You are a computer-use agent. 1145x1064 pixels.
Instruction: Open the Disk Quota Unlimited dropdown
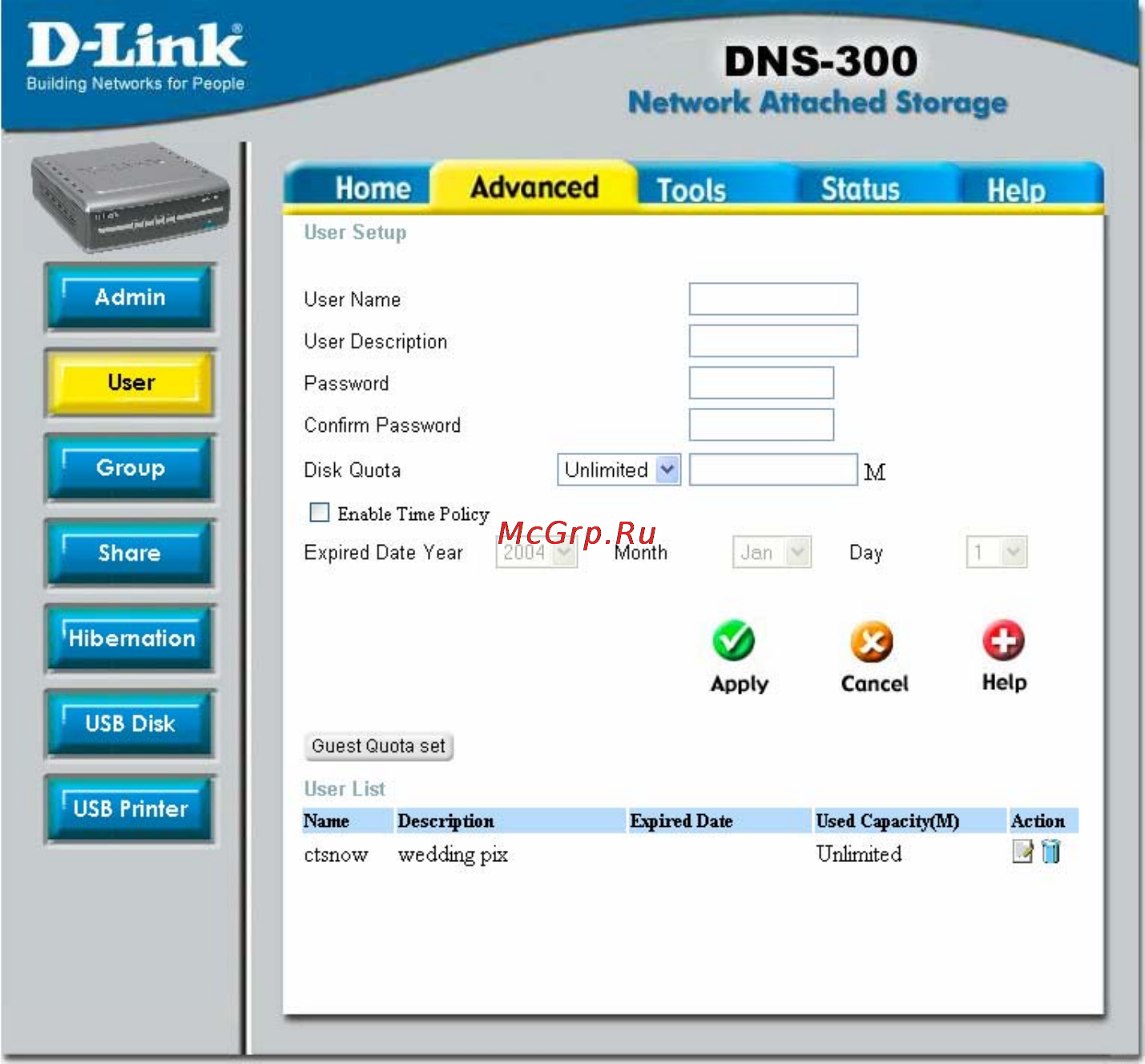coord(619,470)
